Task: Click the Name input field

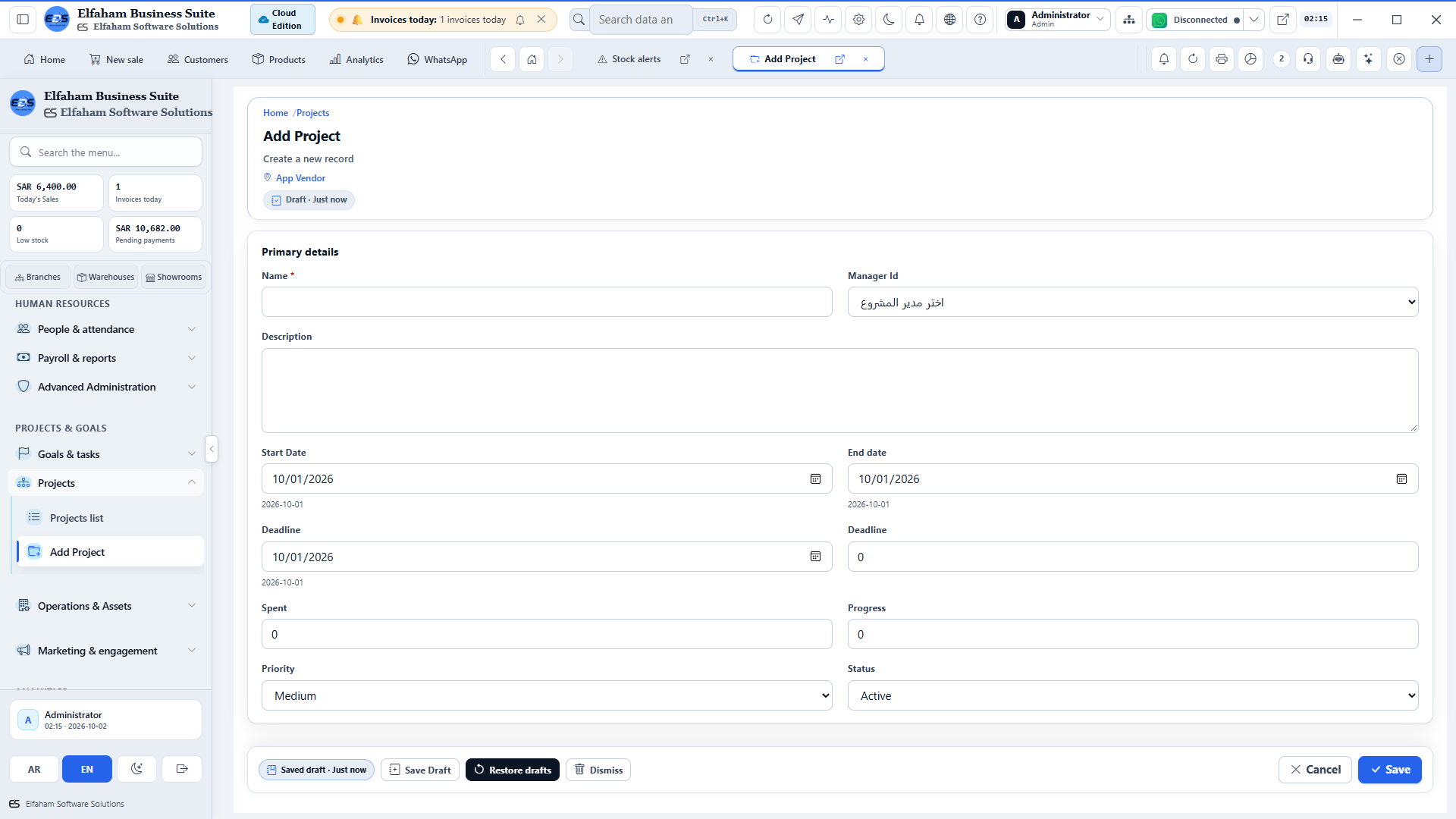Action: point(547,302)
